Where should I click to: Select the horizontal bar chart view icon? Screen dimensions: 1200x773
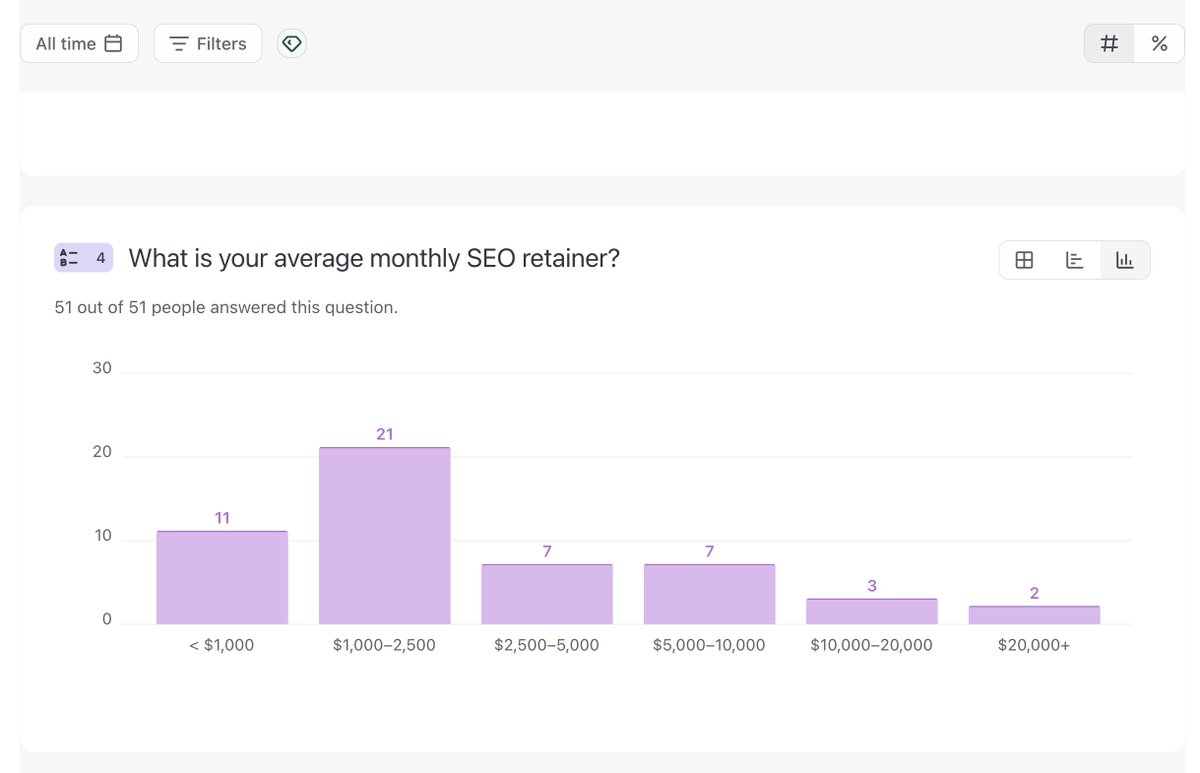[x=1074, y=259]
